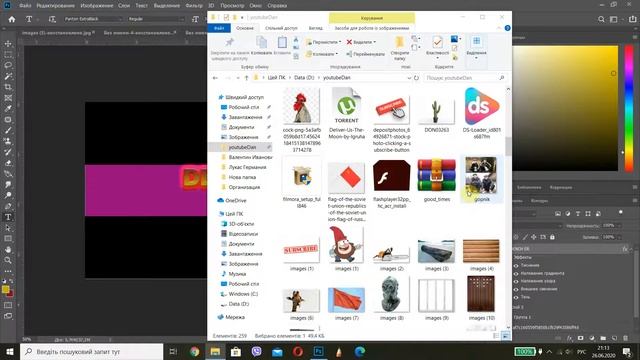Click Data (D:) in the address breadcrumb

pos(304,78)
